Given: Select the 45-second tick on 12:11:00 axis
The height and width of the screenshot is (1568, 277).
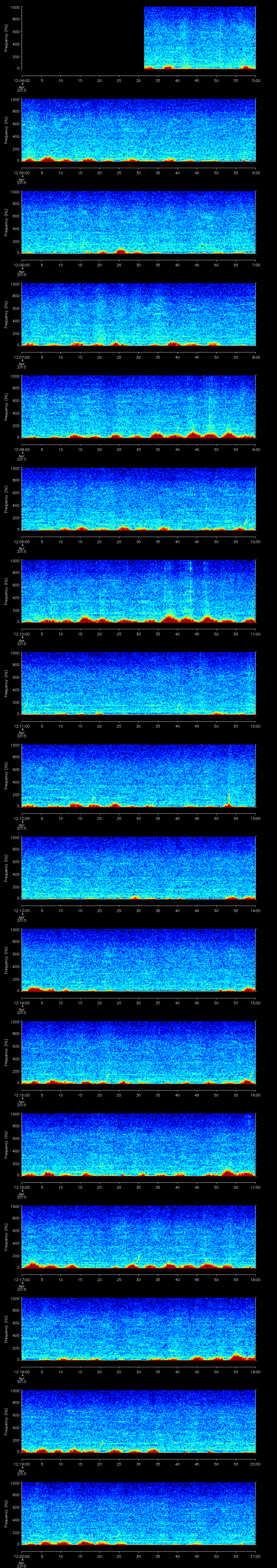Looking at the screenshot, I should click(197, 726).
